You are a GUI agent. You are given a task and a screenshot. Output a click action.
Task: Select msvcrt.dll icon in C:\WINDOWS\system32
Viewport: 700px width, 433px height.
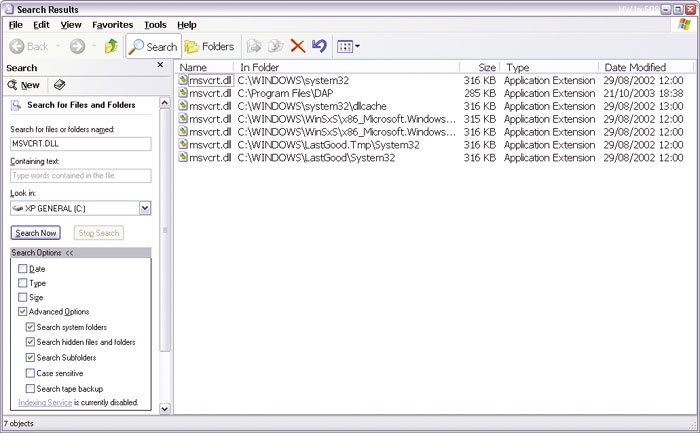pos(183,80)
